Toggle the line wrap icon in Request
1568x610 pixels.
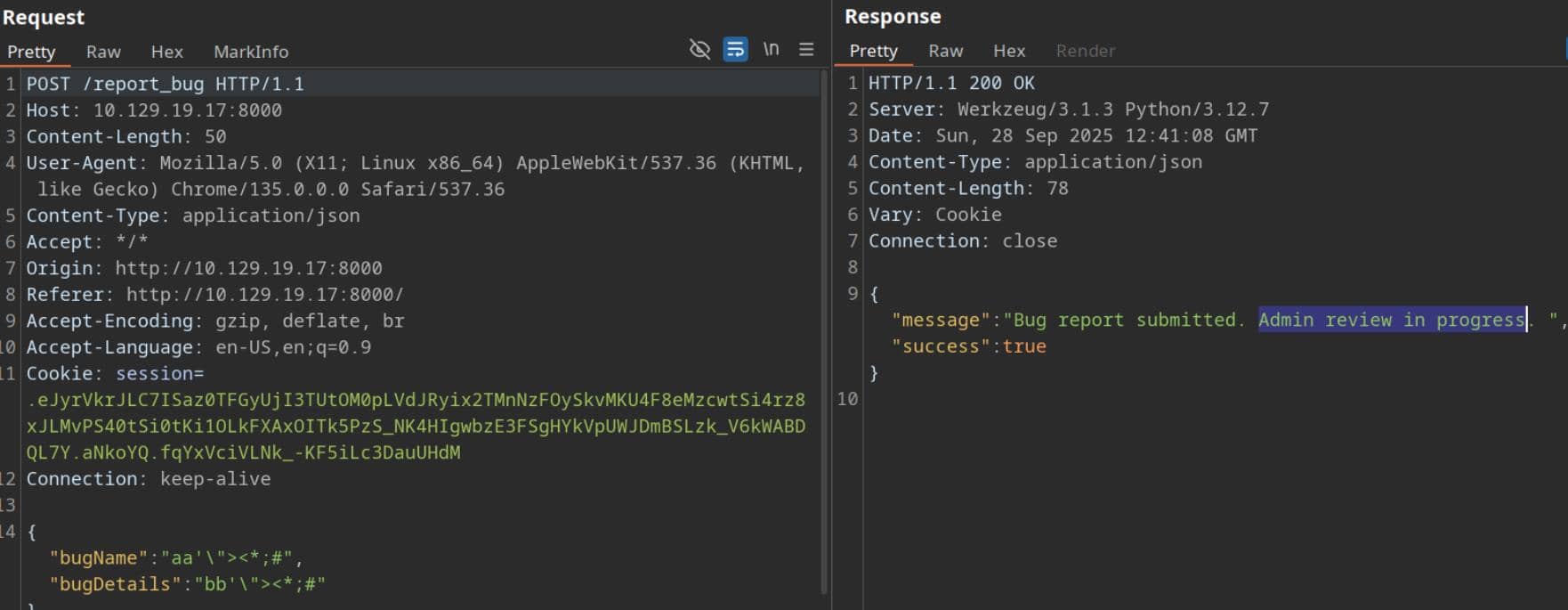coord(735,50)
